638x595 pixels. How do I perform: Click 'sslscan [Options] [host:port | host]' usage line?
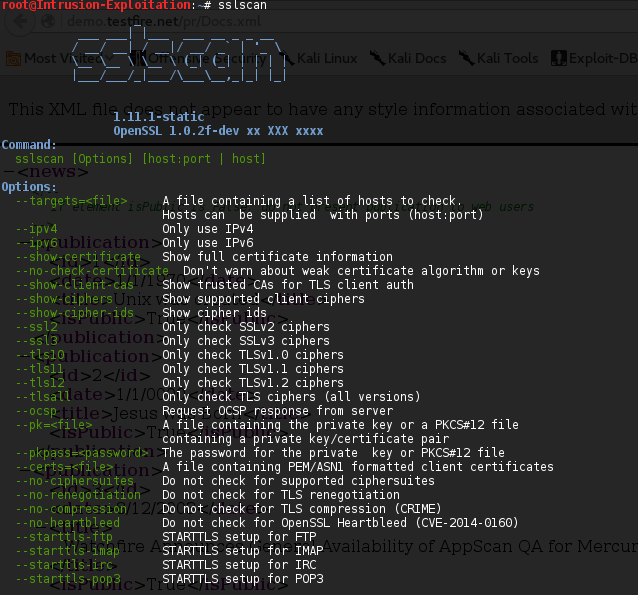tap(140, 159)
